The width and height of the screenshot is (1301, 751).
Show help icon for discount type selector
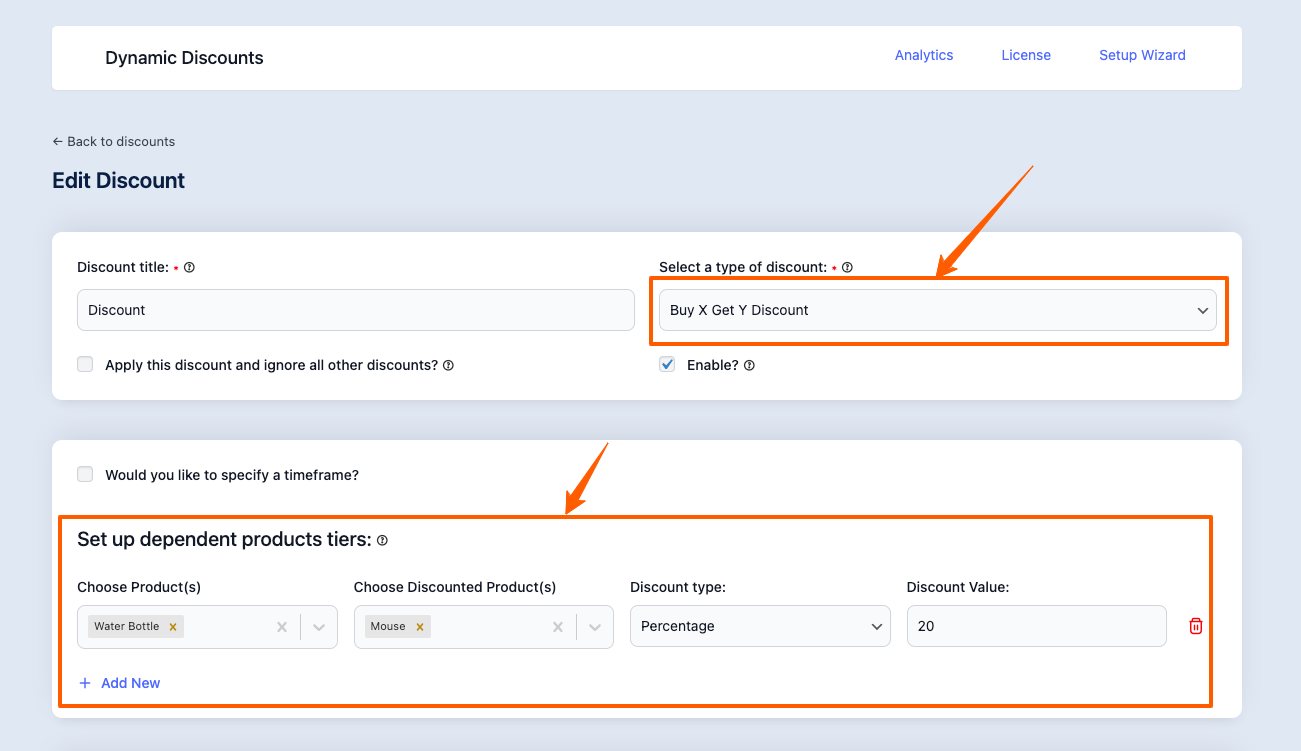click(x=847, y=268)
